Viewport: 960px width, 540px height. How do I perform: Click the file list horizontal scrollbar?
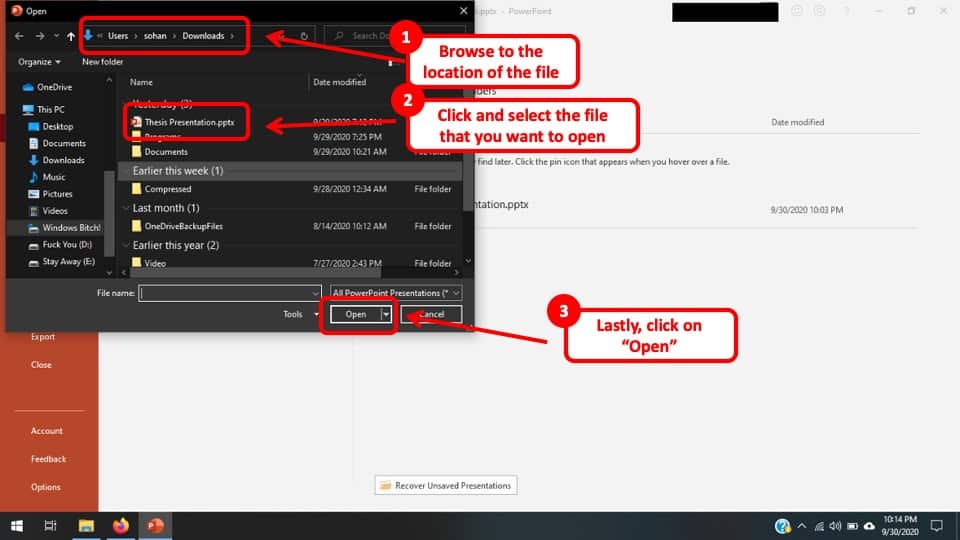point(254,272)
